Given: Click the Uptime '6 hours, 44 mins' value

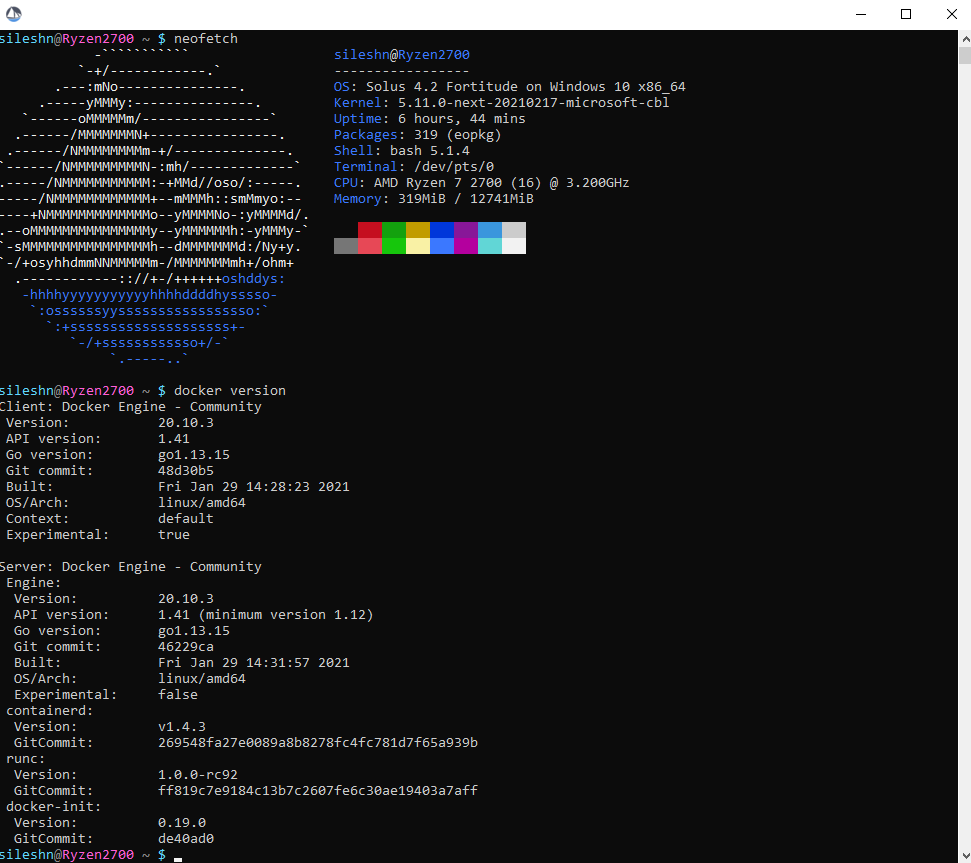Looking at the screenshot, I should pos(462,119).
